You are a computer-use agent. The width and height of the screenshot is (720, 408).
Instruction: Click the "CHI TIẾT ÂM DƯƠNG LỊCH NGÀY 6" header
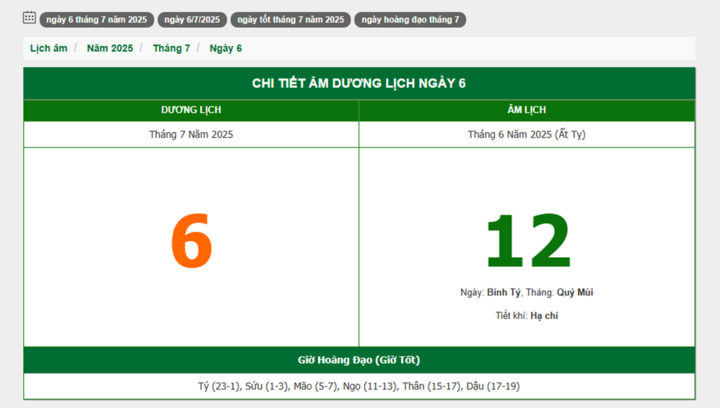359,83
